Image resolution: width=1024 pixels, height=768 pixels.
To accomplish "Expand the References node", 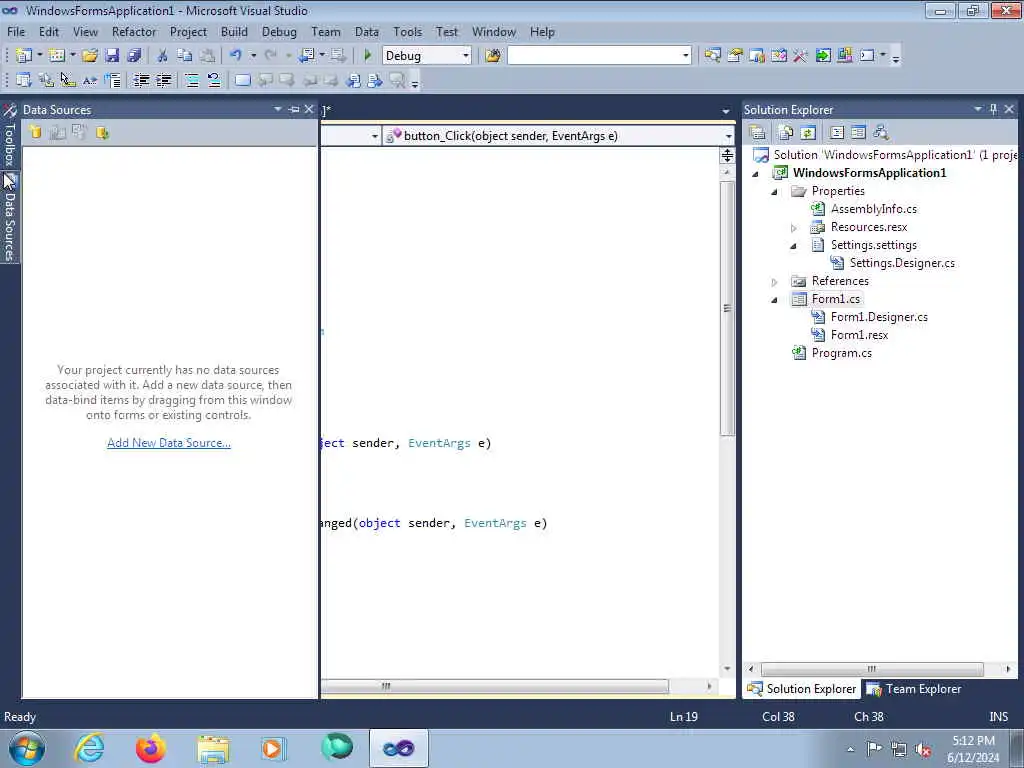I will tap(775, 281).
